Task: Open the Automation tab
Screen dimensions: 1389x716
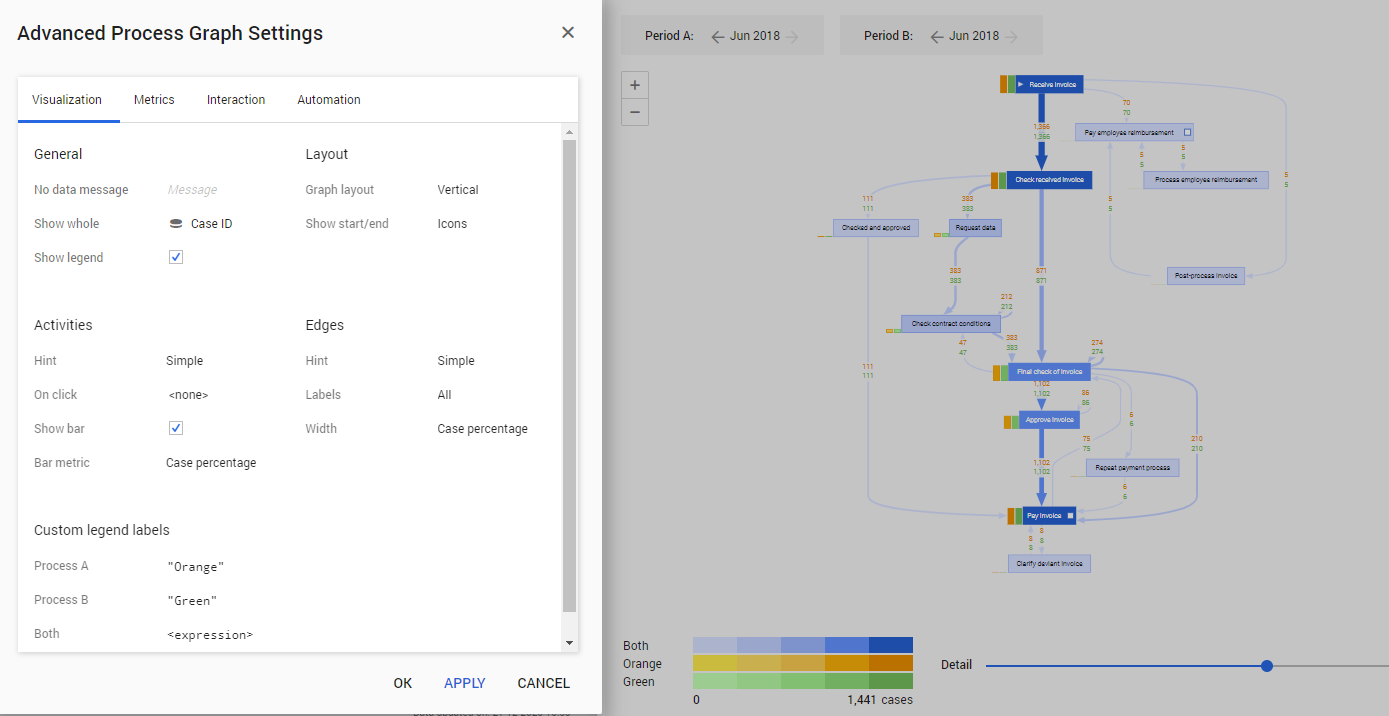Action: point(329,100)
